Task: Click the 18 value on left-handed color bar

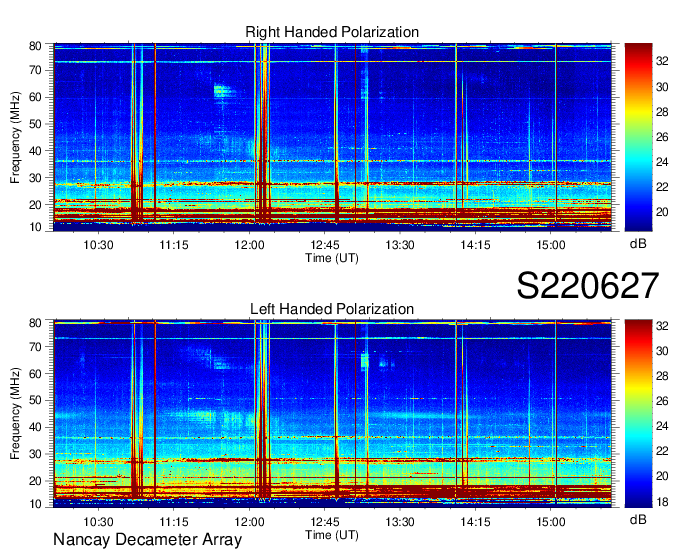Action: click(662, 502)
